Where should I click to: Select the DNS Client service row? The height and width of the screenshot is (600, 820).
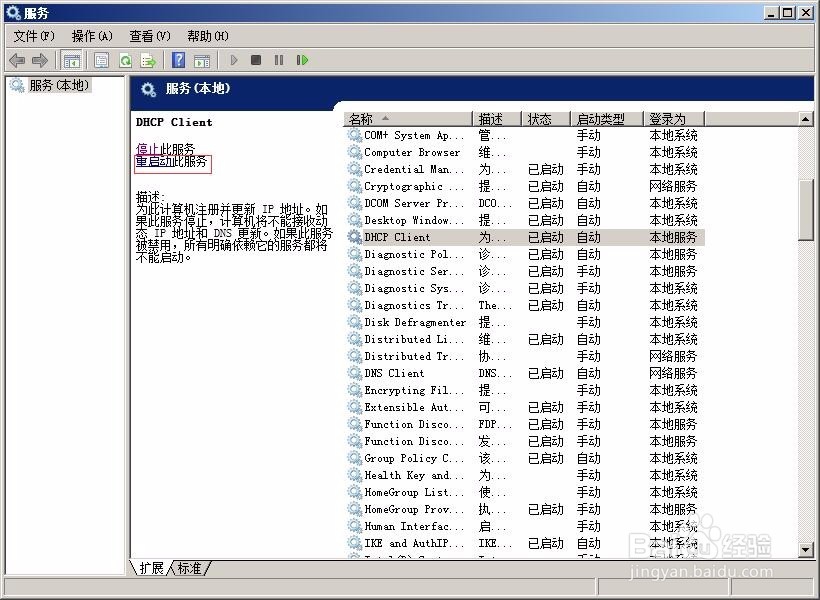coord(390,373)
